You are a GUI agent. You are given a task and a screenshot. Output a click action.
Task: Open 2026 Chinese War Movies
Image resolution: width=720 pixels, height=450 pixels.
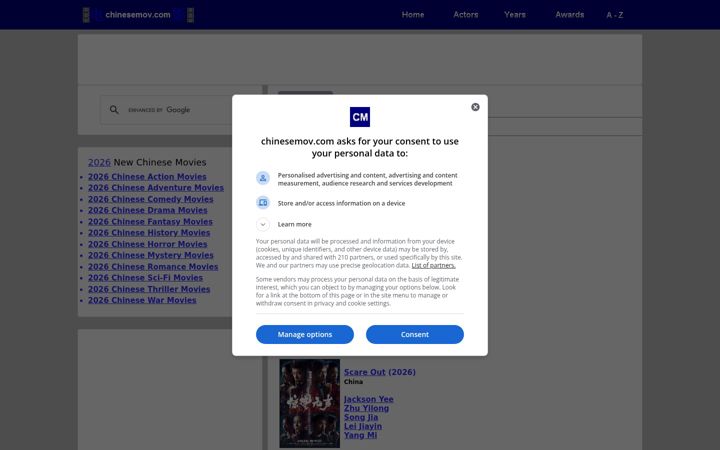pyautogui.click(x=142, y=300)
